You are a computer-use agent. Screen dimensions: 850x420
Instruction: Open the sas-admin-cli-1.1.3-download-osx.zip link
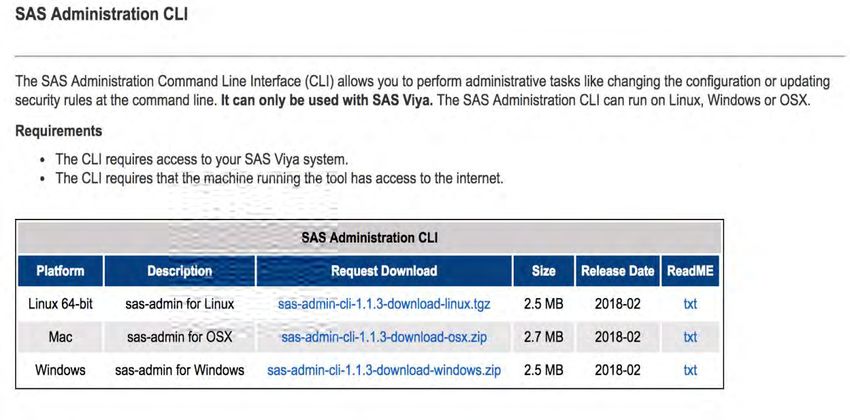[x=384, y=337]
